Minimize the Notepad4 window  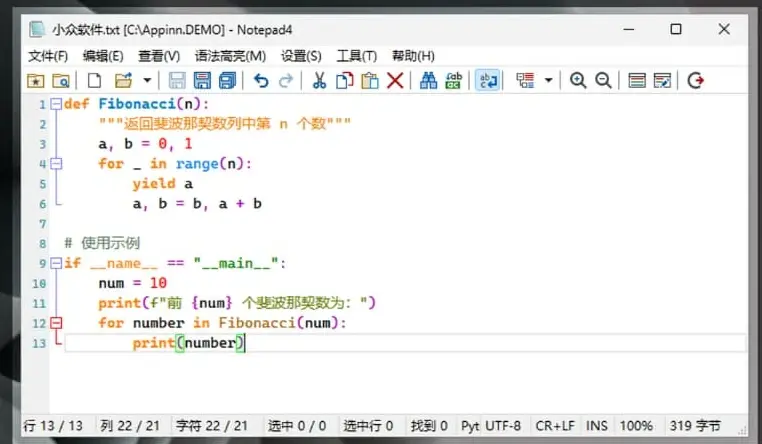pyautogui.click(x=629, y=29)
